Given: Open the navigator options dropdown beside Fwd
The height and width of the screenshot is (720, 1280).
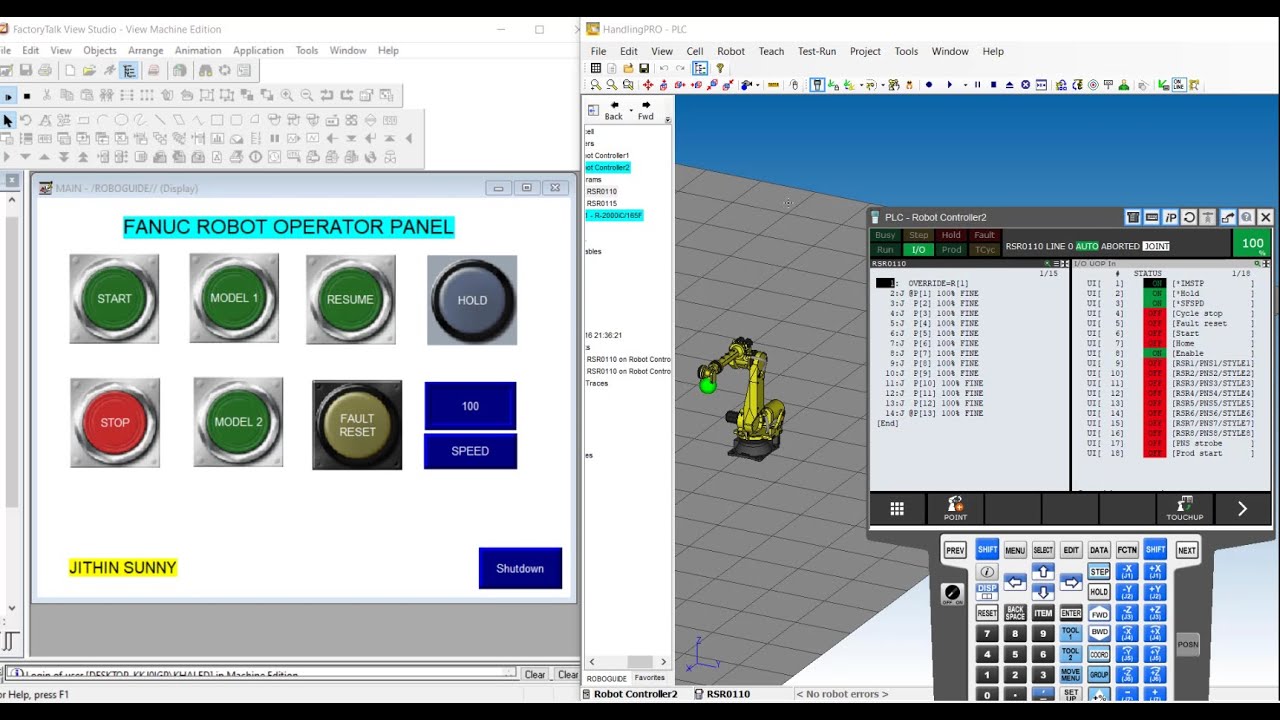Looking at the screenshot, I should pos(667,120).
